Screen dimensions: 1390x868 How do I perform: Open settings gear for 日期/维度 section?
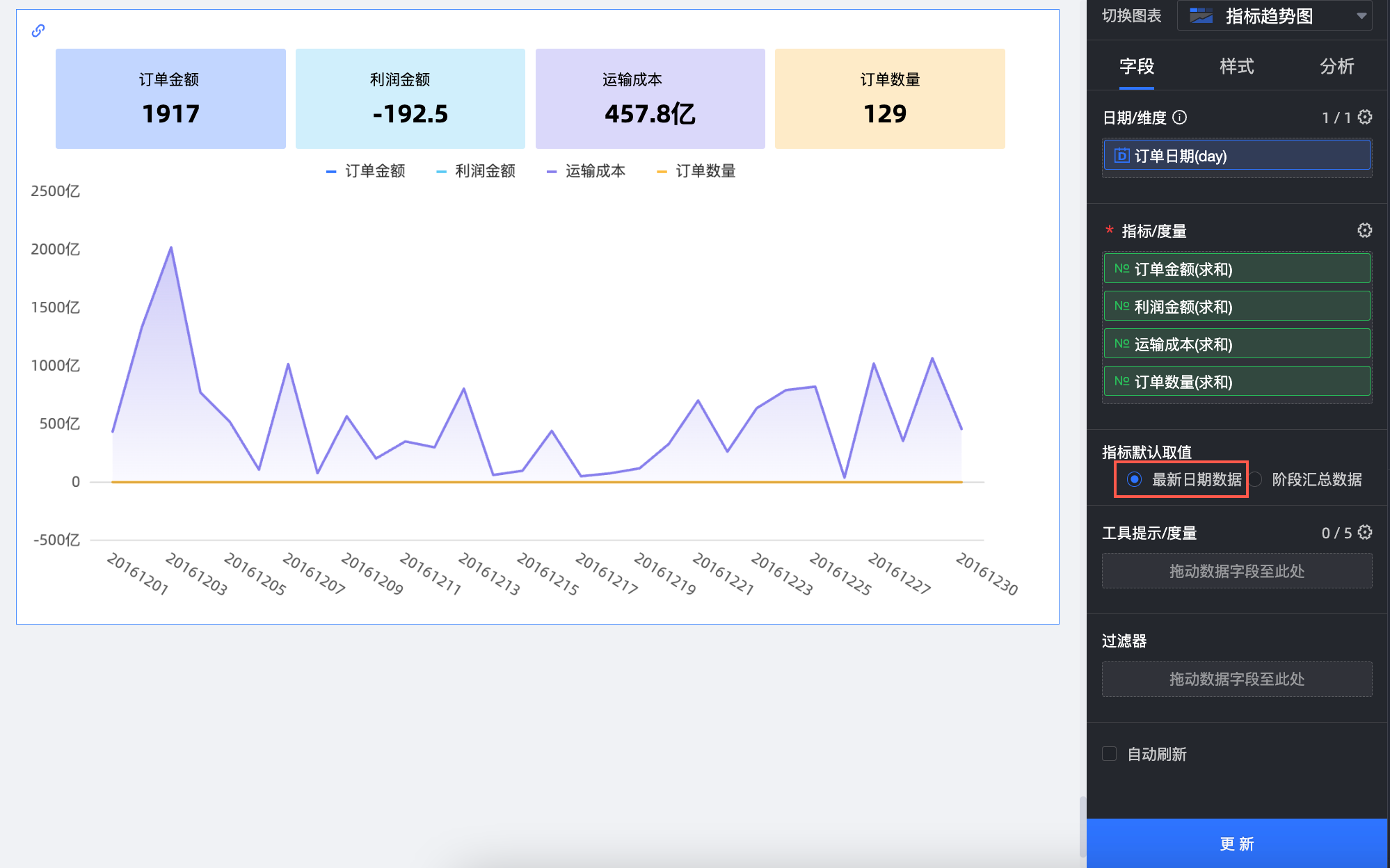click(1365, 117)
